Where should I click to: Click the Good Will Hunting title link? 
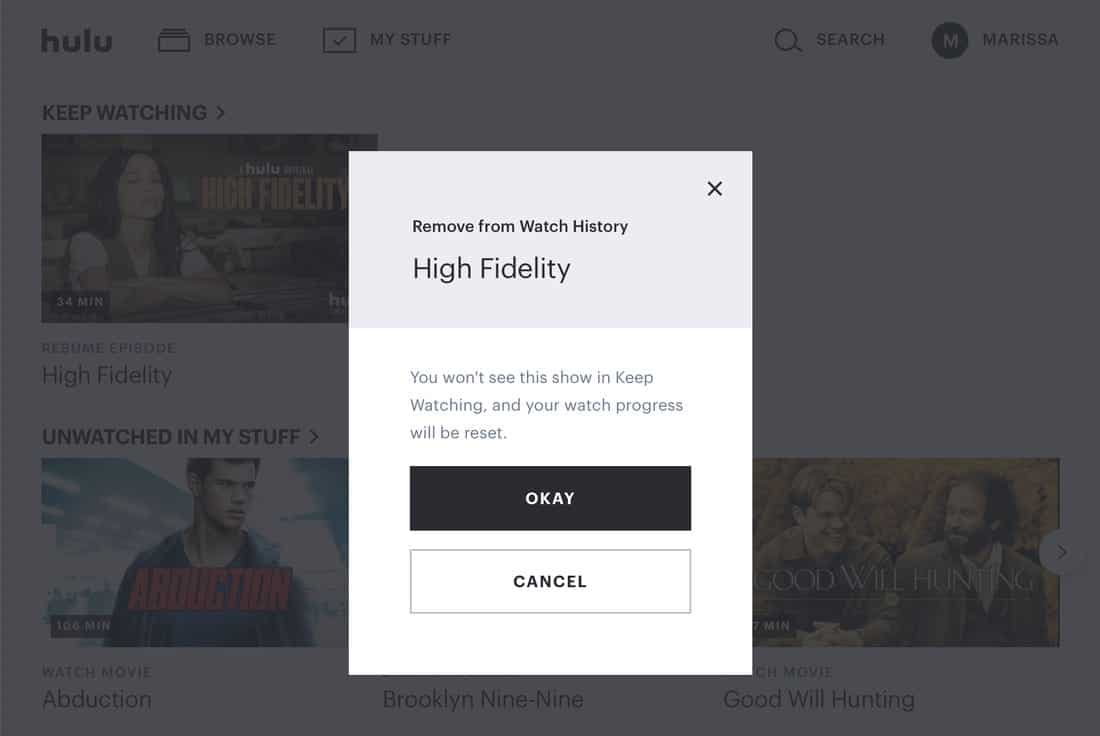pyautogui.click(x=818, y=699)
